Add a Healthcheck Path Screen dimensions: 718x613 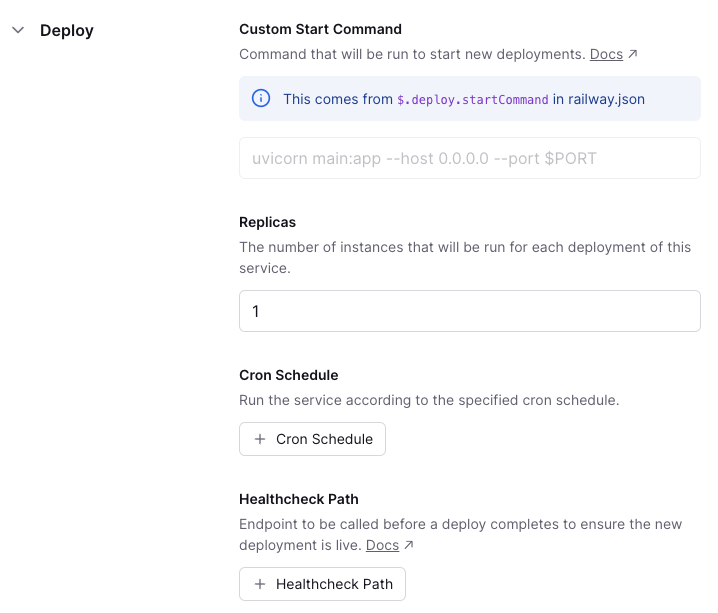(x=333, y=584)
